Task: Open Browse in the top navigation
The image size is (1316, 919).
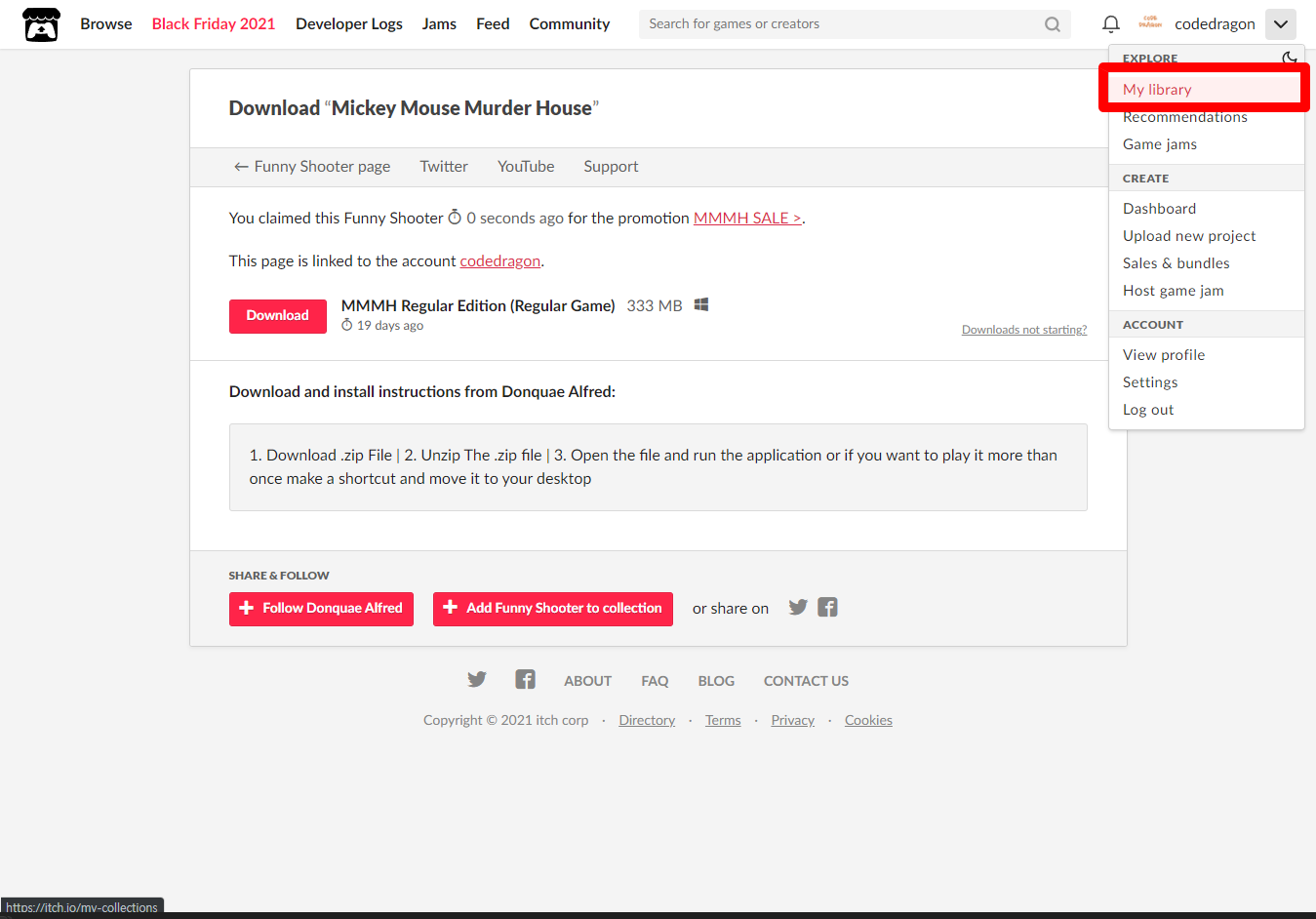Action: [106, 23]
